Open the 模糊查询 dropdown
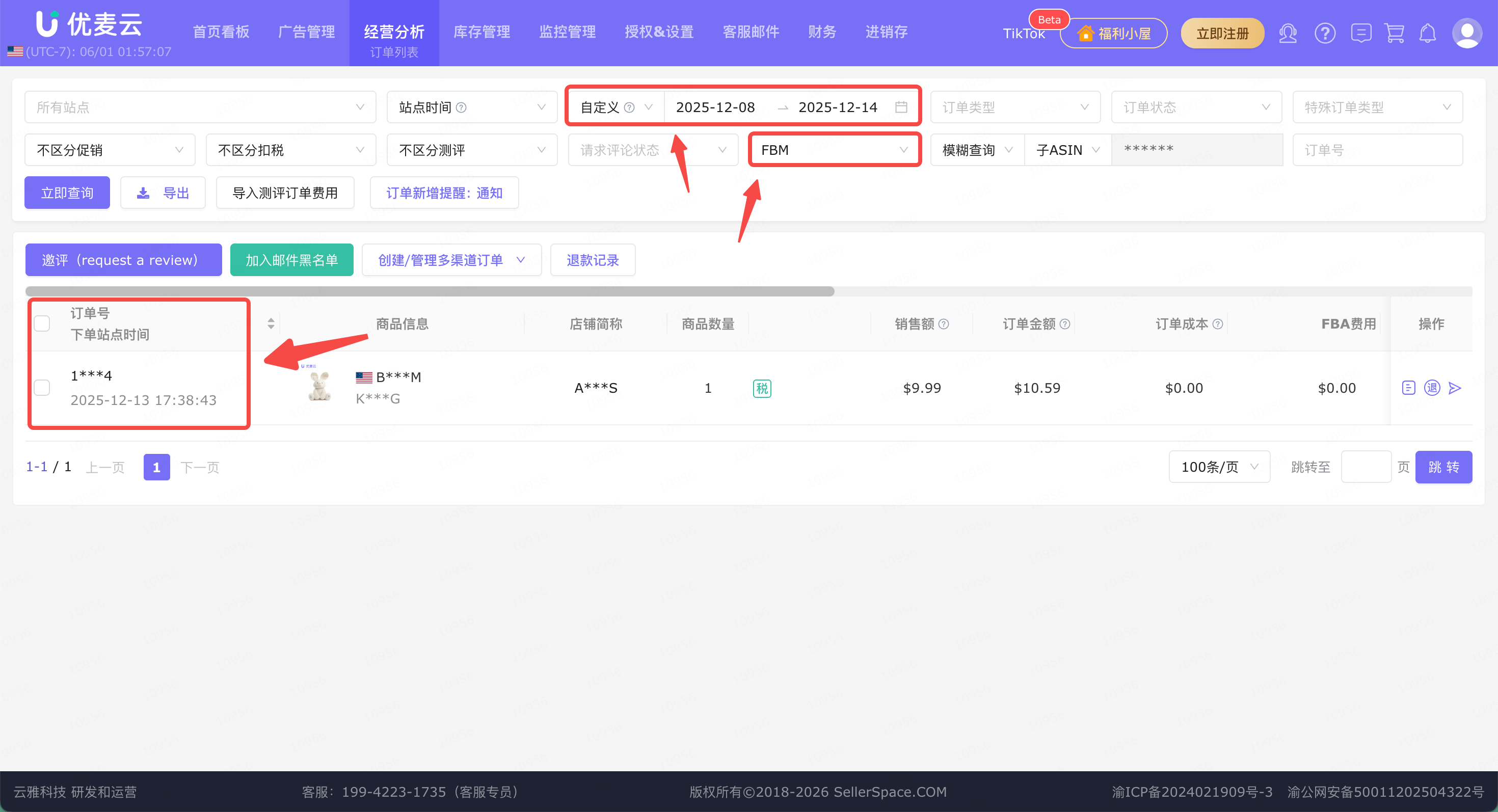This screenshot has width=1498, height=812. [978, 150]
